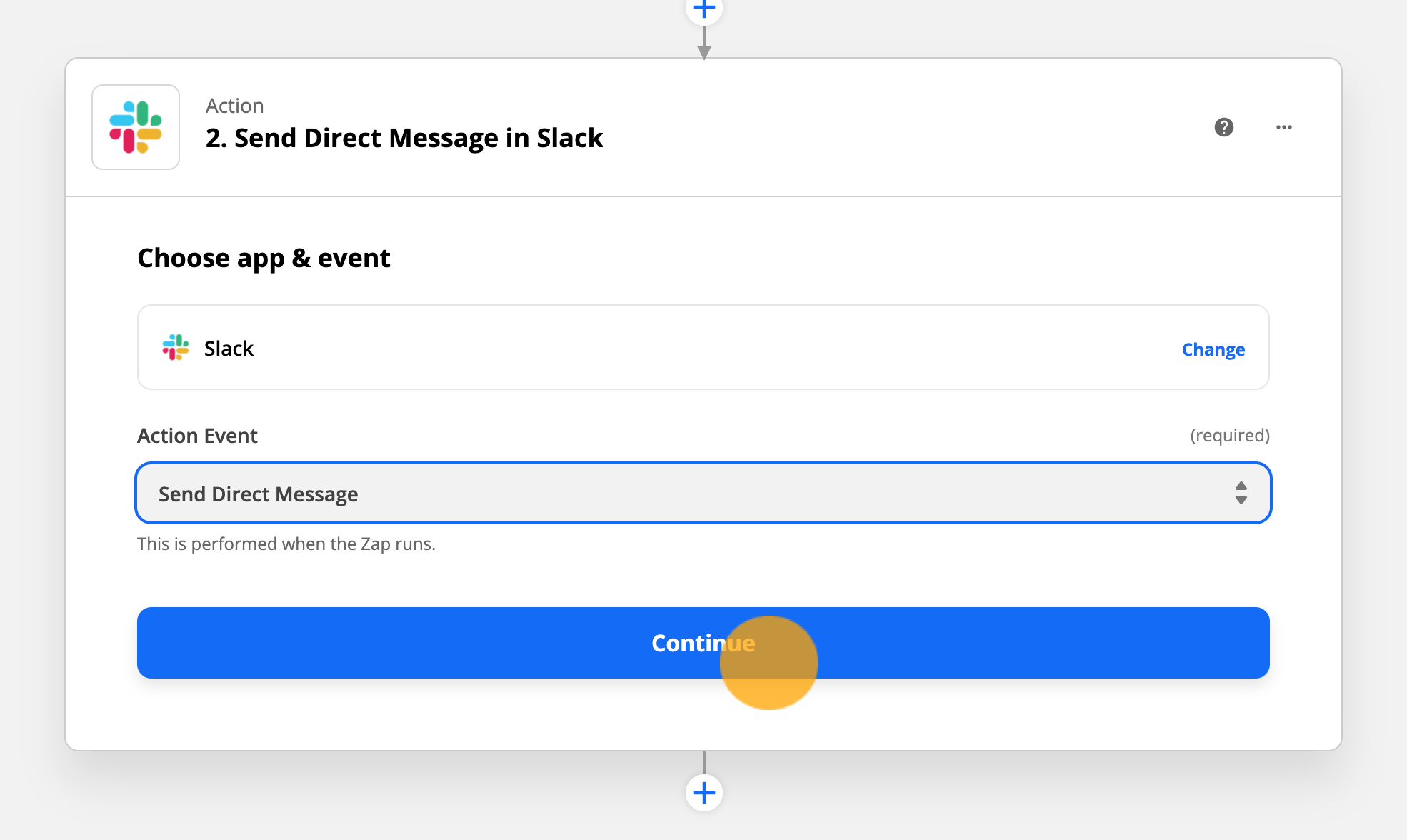Add a step with the bottom plus icon
The height and width of the screenshot is (840, 1407).
(704, 793)
